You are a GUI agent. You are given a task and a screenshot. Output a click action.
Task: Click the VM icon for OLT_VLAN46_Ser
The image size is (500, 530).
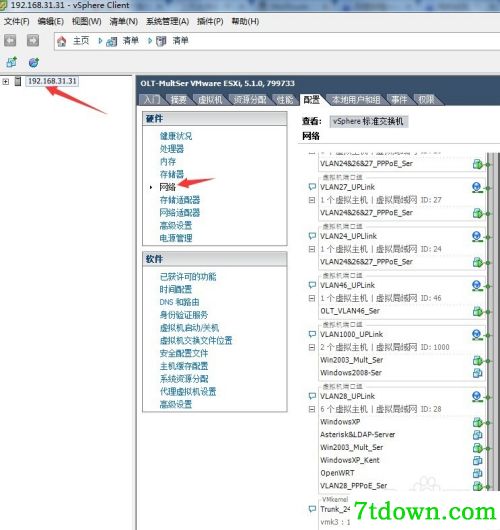pyautogui.click(x=477, y=311)
